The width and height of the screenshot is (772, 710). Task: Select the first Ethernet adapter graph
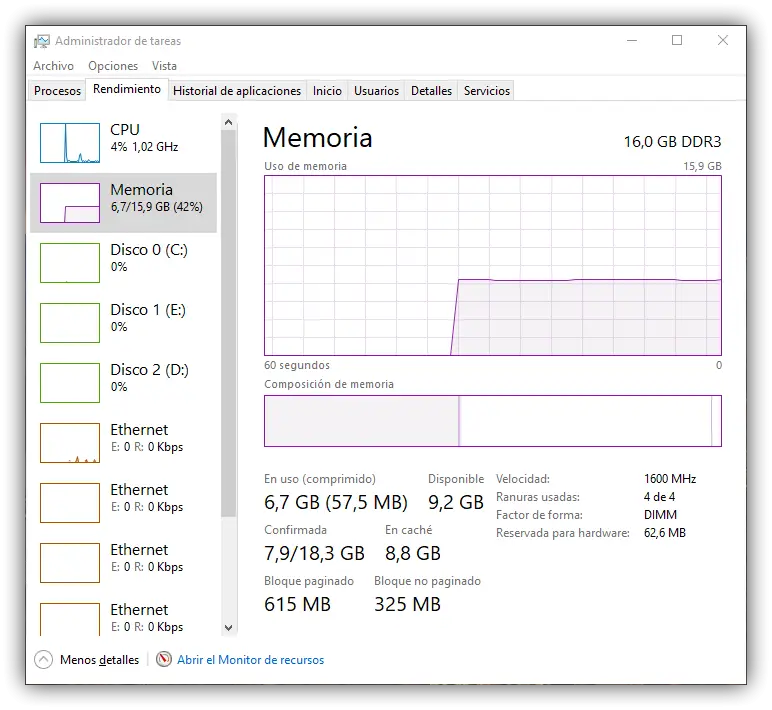pos(70,442)
